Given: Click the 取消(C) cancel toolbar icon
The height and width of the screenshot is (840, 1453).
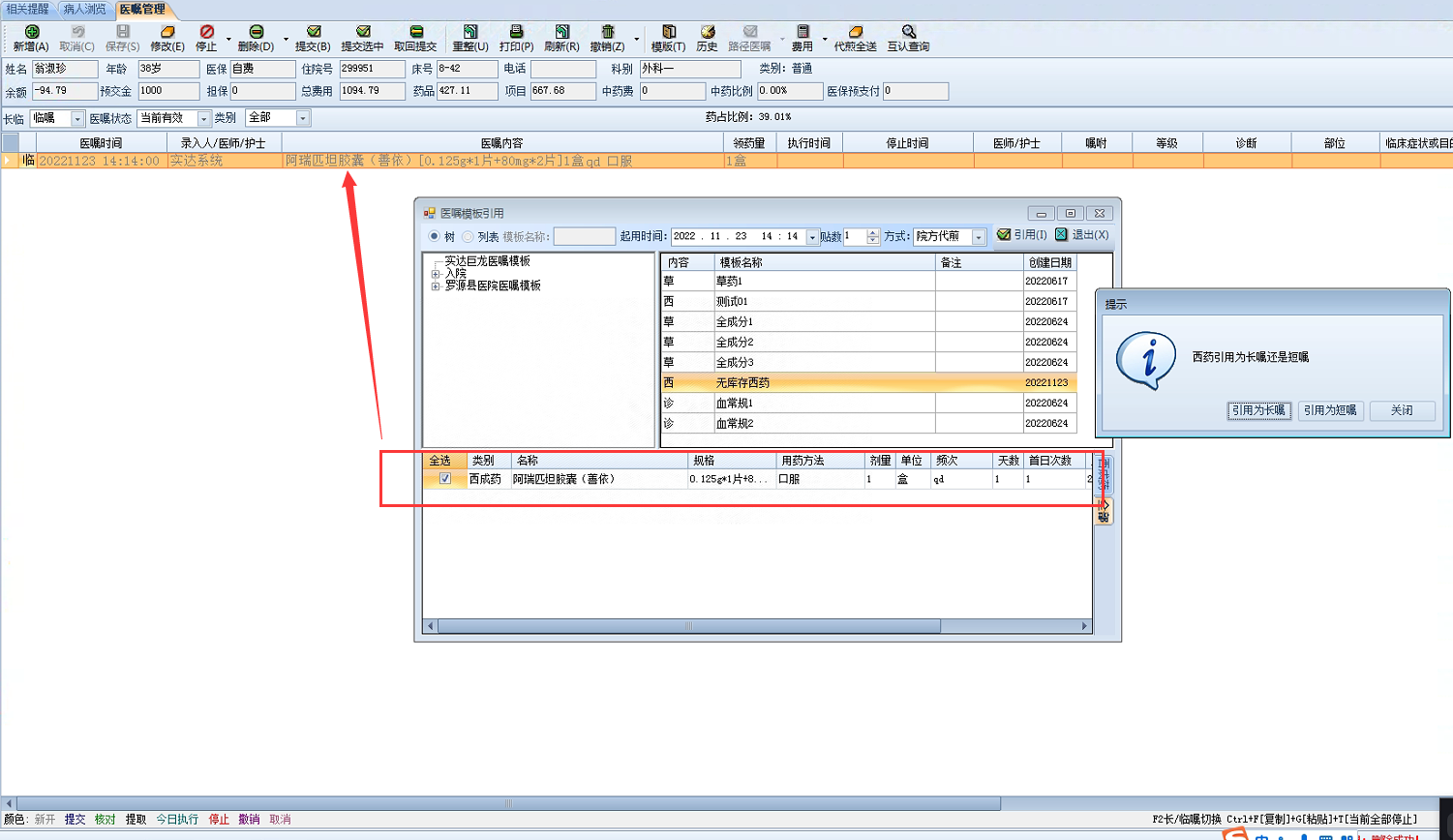Looking at the screenshot, I should [x=77, y=32].
